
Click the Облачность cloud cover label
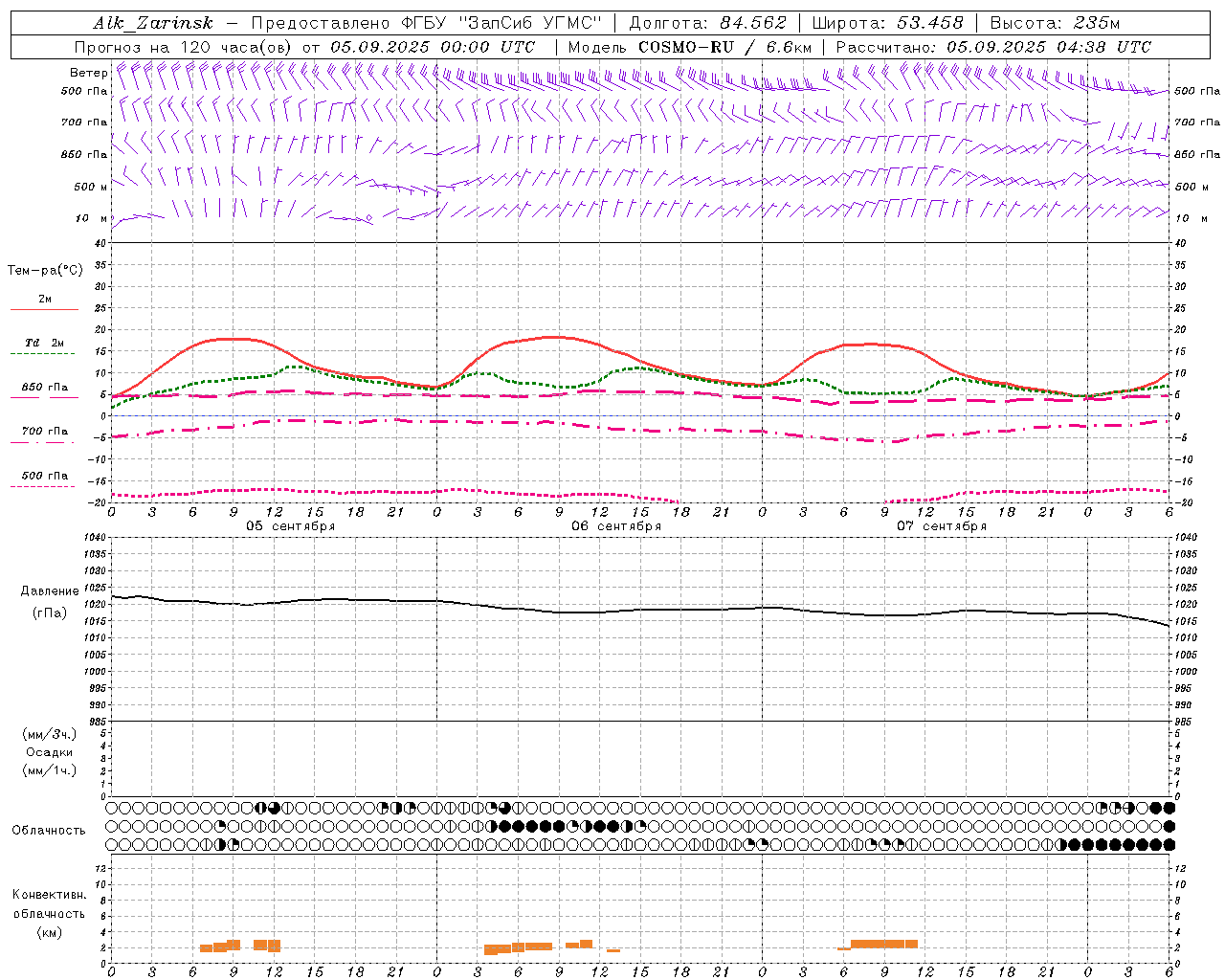coord(49,830)
